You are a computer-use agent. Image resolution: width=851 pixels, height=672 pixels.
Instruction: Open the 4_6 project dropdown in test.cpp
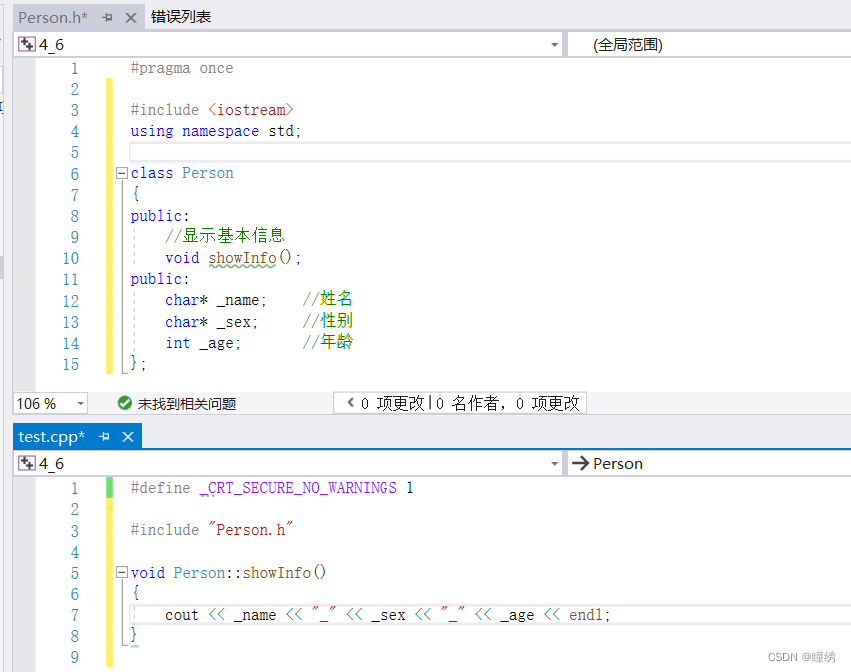click(x=554, y=464)
